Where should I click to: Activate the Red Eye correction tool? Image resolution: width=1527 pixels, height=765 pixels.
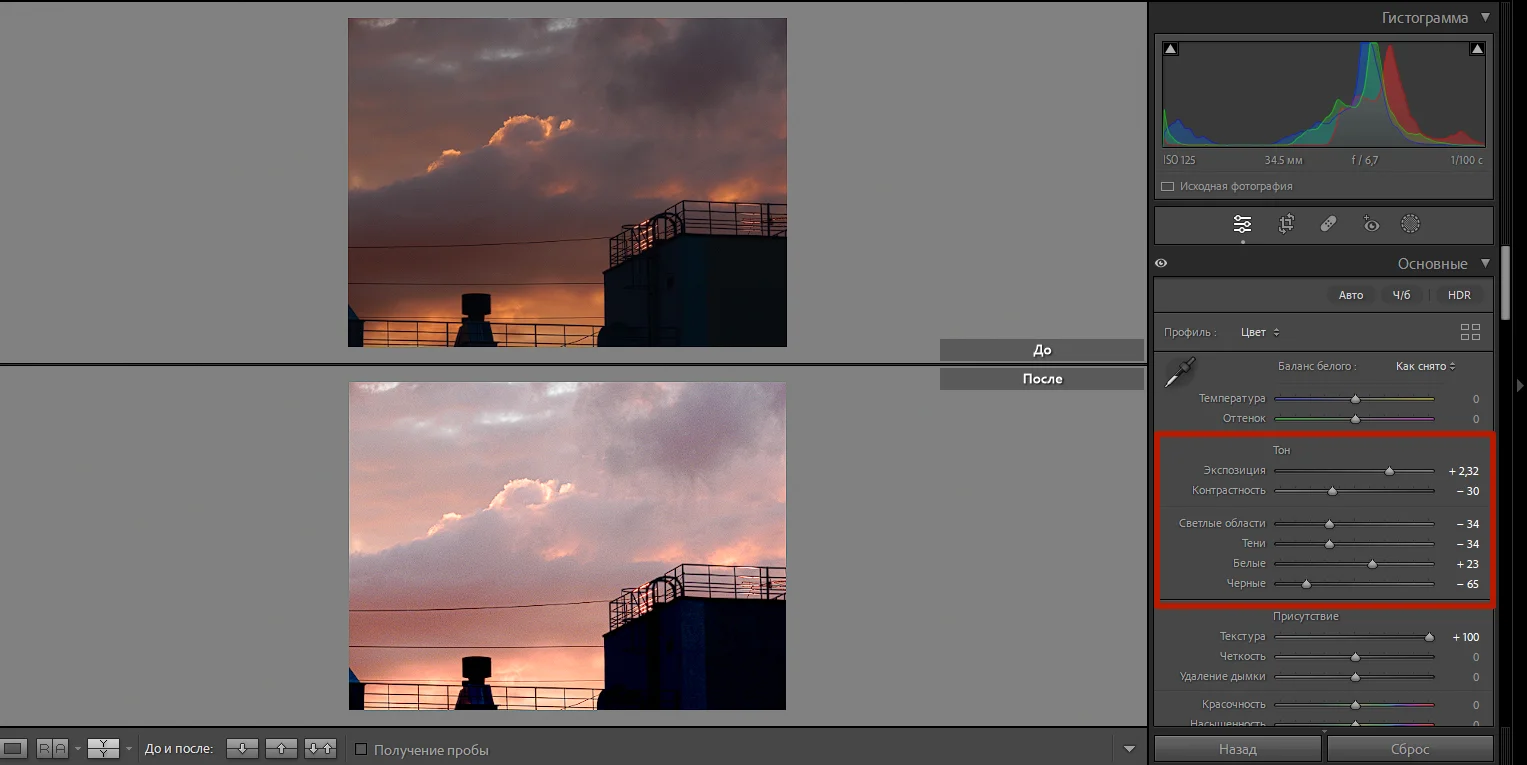[1370, 224]
